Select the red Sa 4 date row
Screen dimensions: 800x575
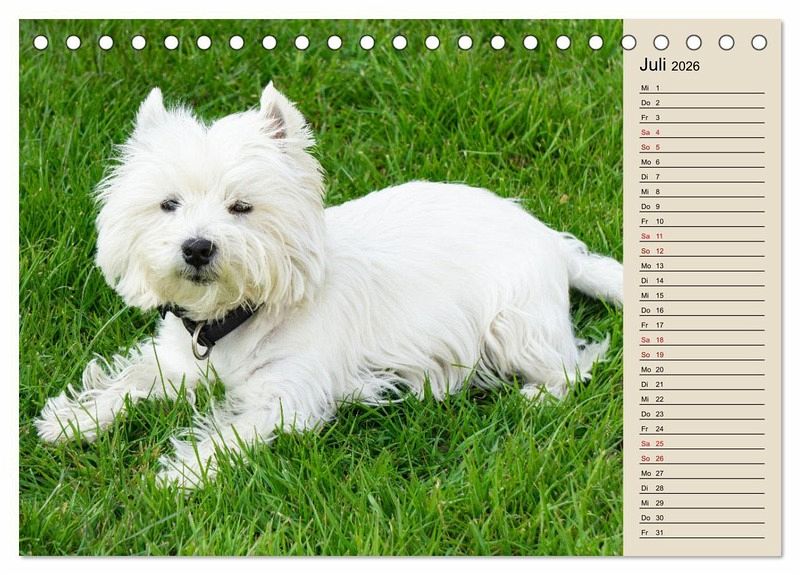click(x=700, y=132)
